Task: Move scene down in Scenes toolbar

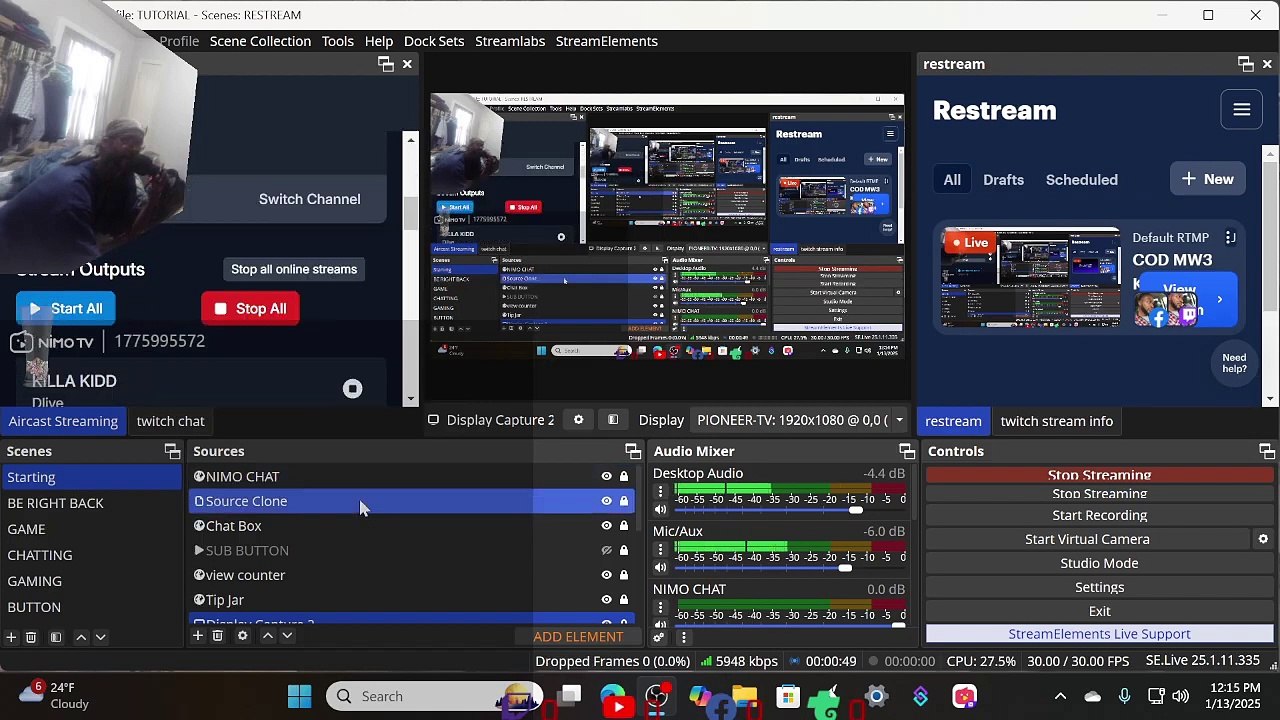Action: [100, 637]
